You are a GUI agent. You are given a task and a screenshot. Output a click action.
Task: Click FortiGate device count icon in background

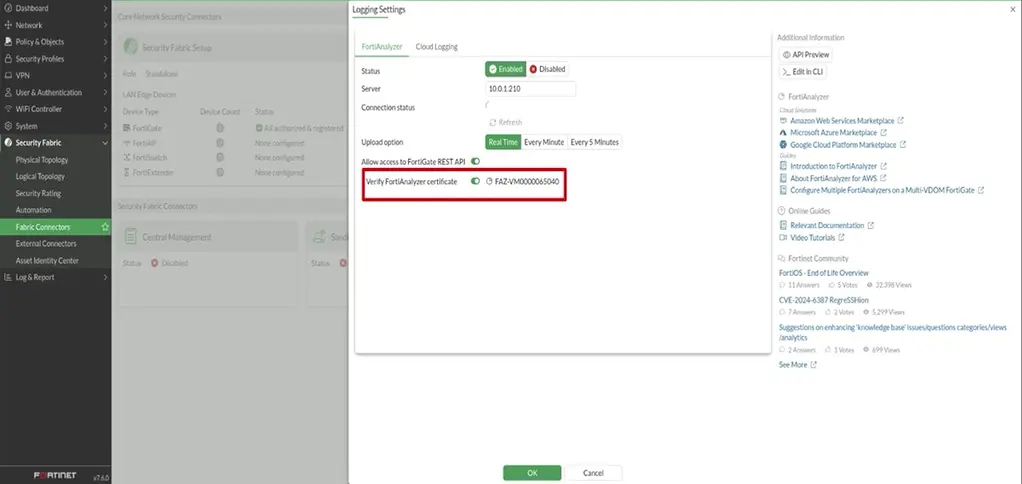coord(220,128)
